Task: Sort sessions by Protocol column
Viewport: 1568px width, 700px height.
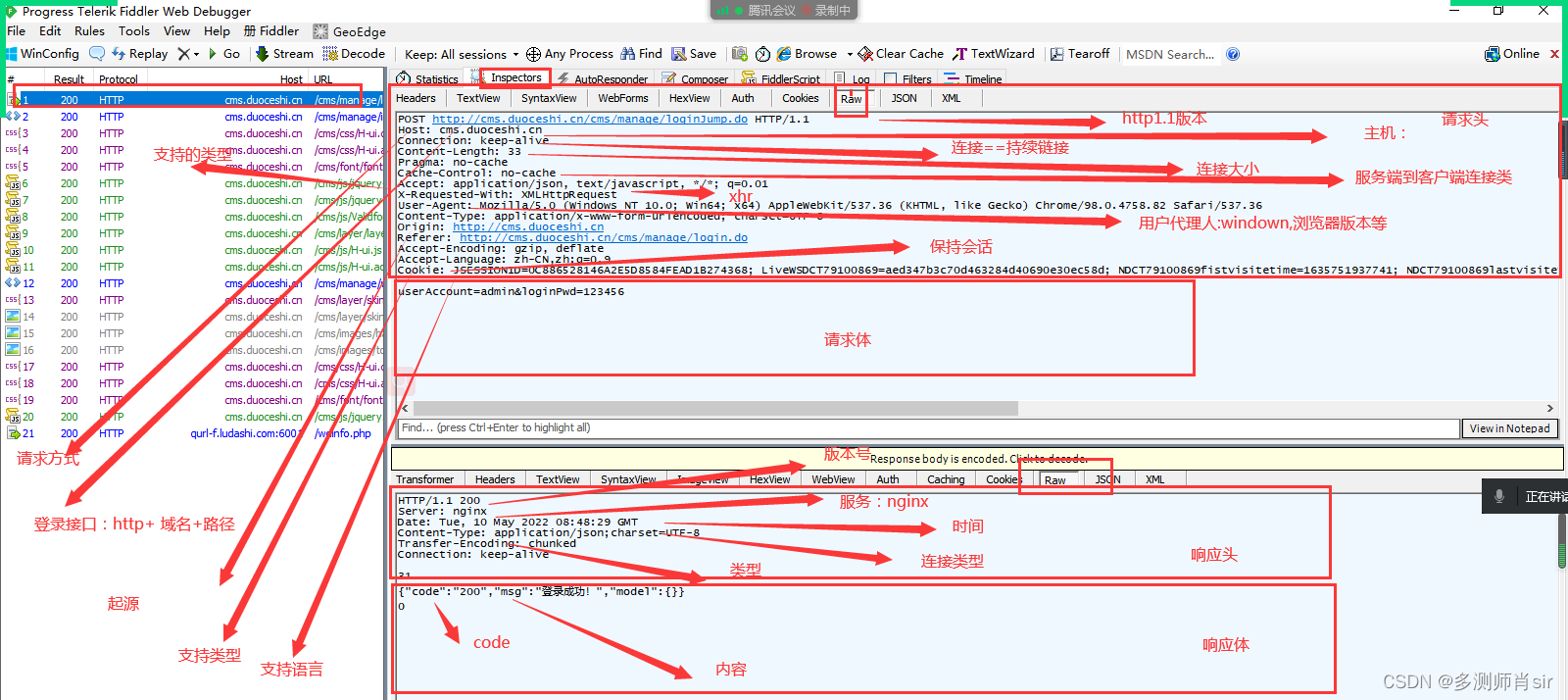Action: point(119,79)
